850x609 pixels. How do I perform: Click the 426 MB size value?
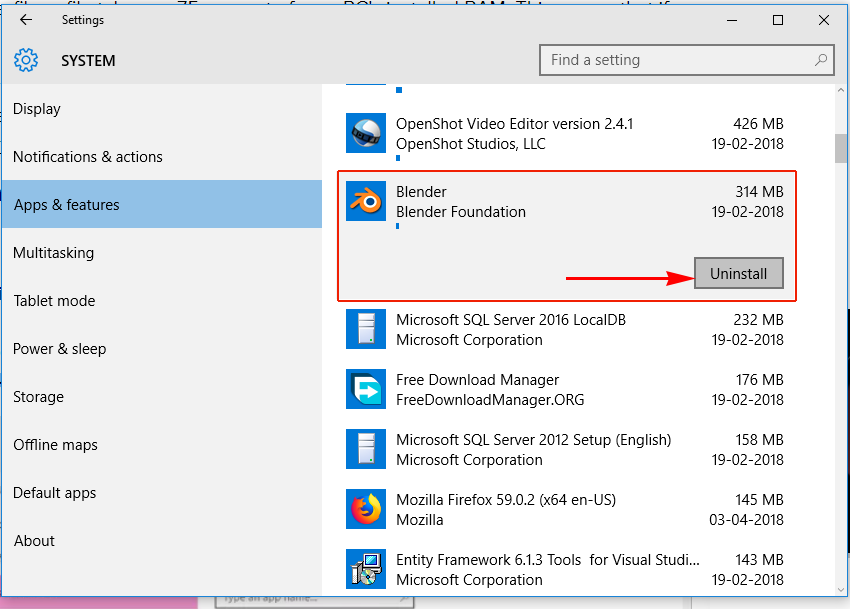pyautogui.click(x=758, y=124)
